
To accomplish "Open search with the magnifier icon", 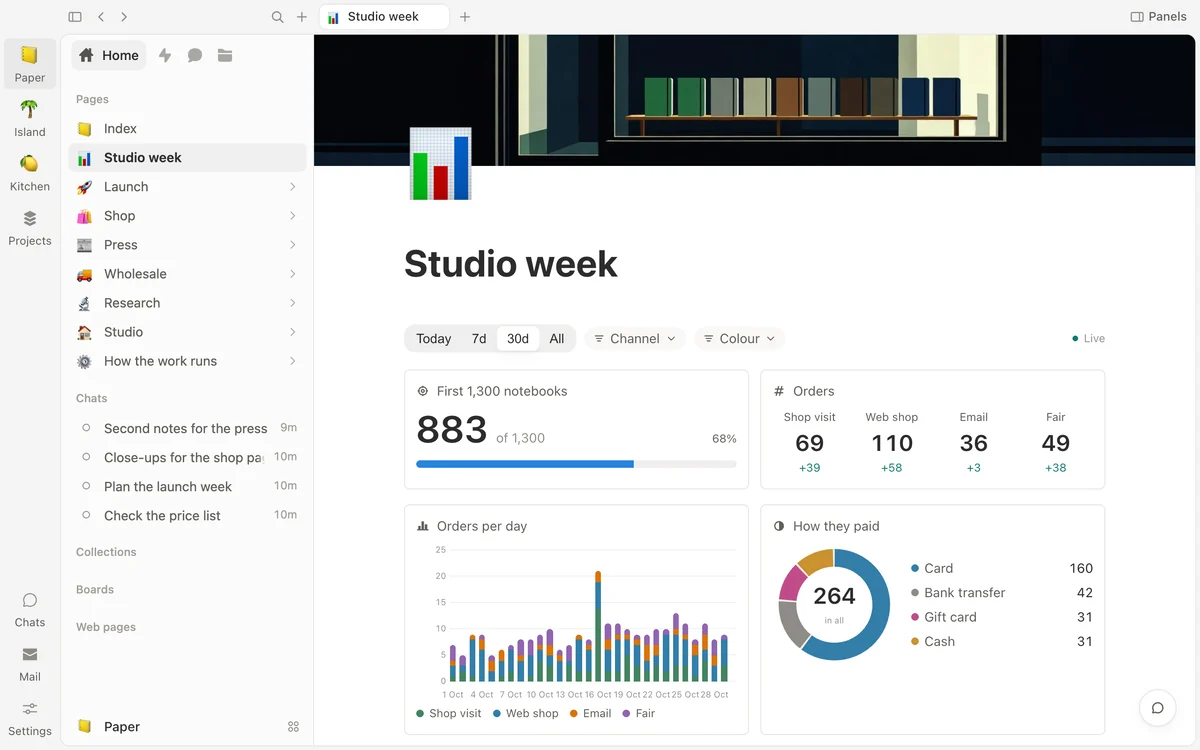I will tap(278, 17).
